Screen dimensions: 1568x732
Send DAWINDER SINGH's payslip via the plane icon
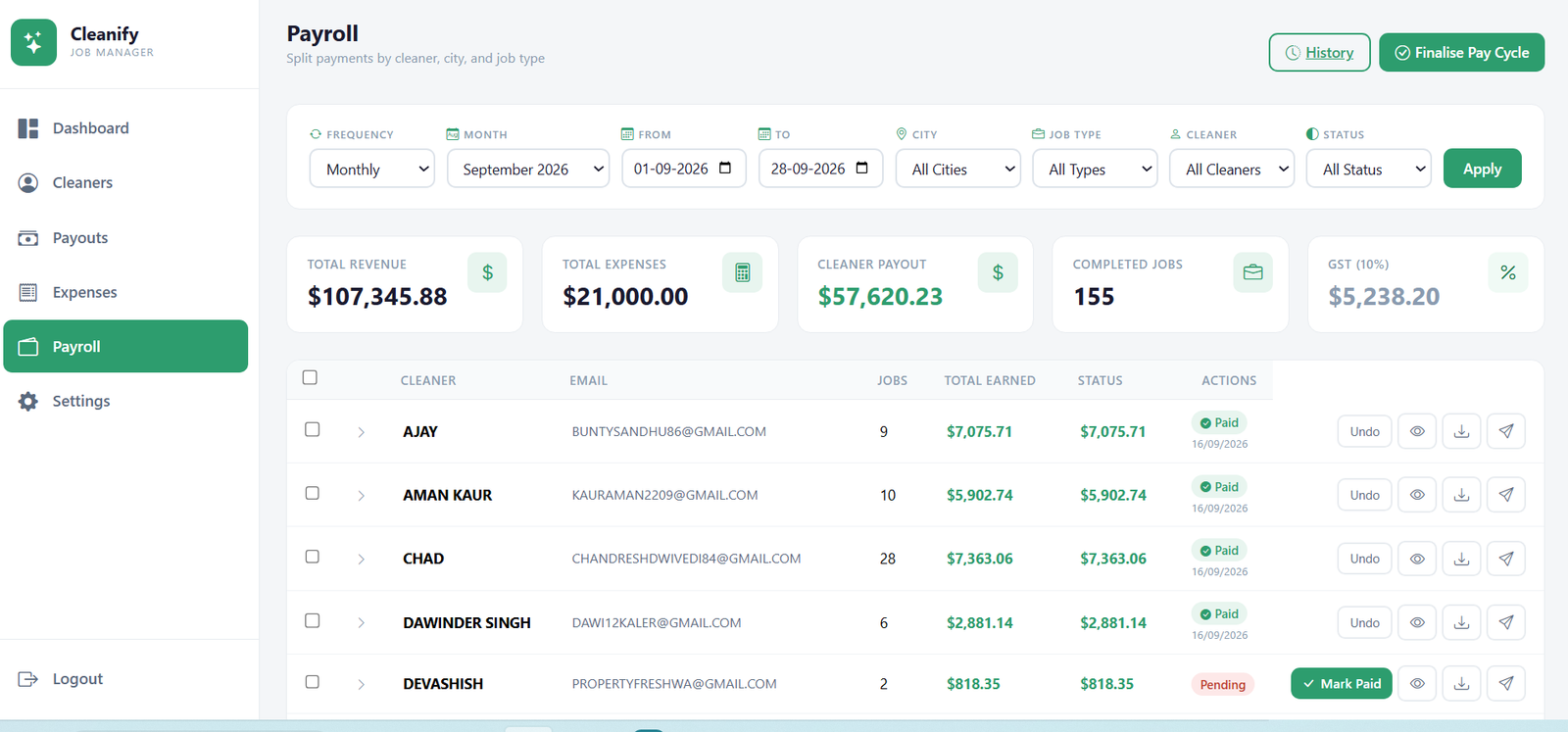1506,622
